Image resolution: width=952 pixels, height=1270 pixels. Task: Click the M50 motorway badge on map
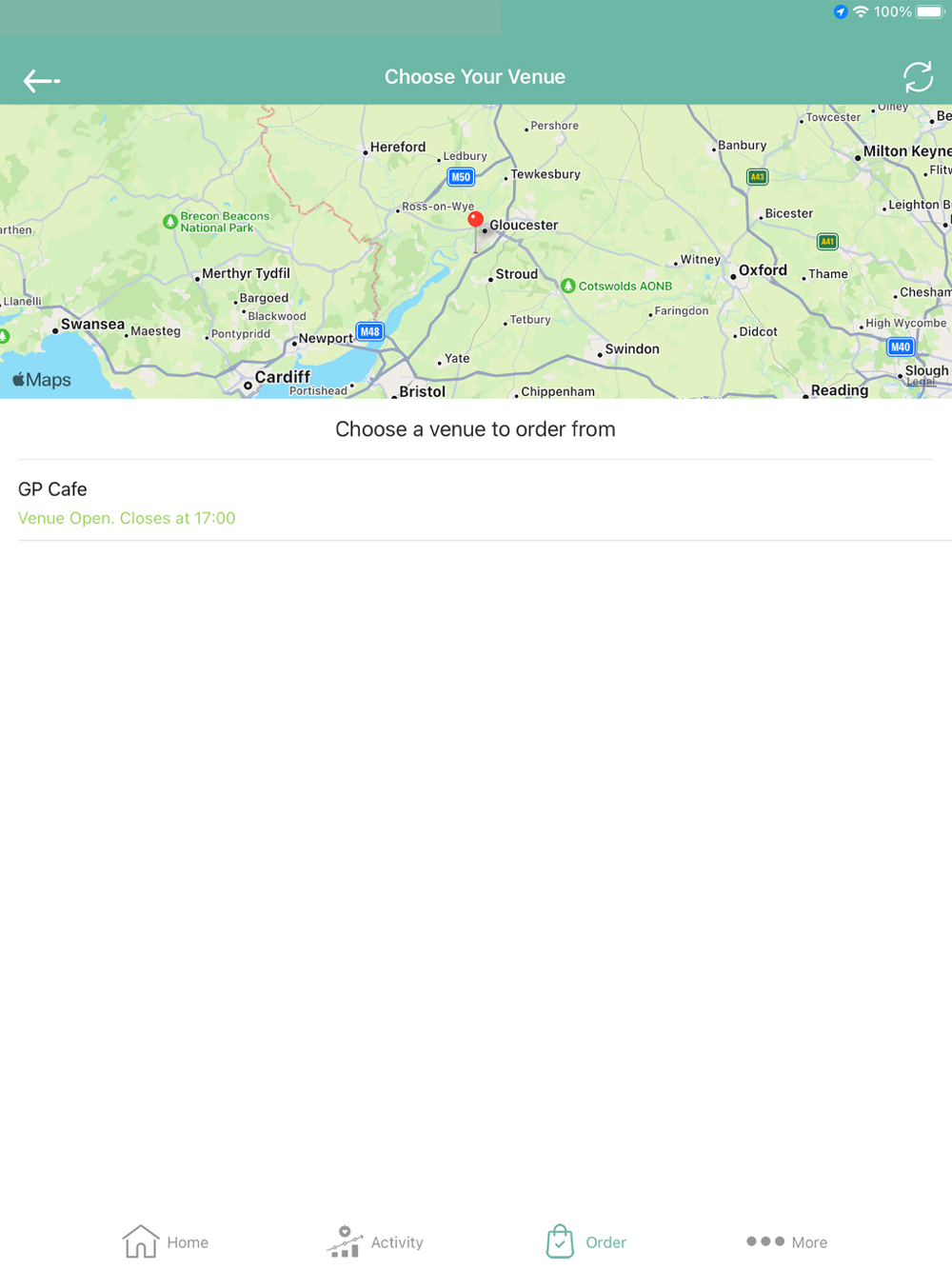point(461,177)
